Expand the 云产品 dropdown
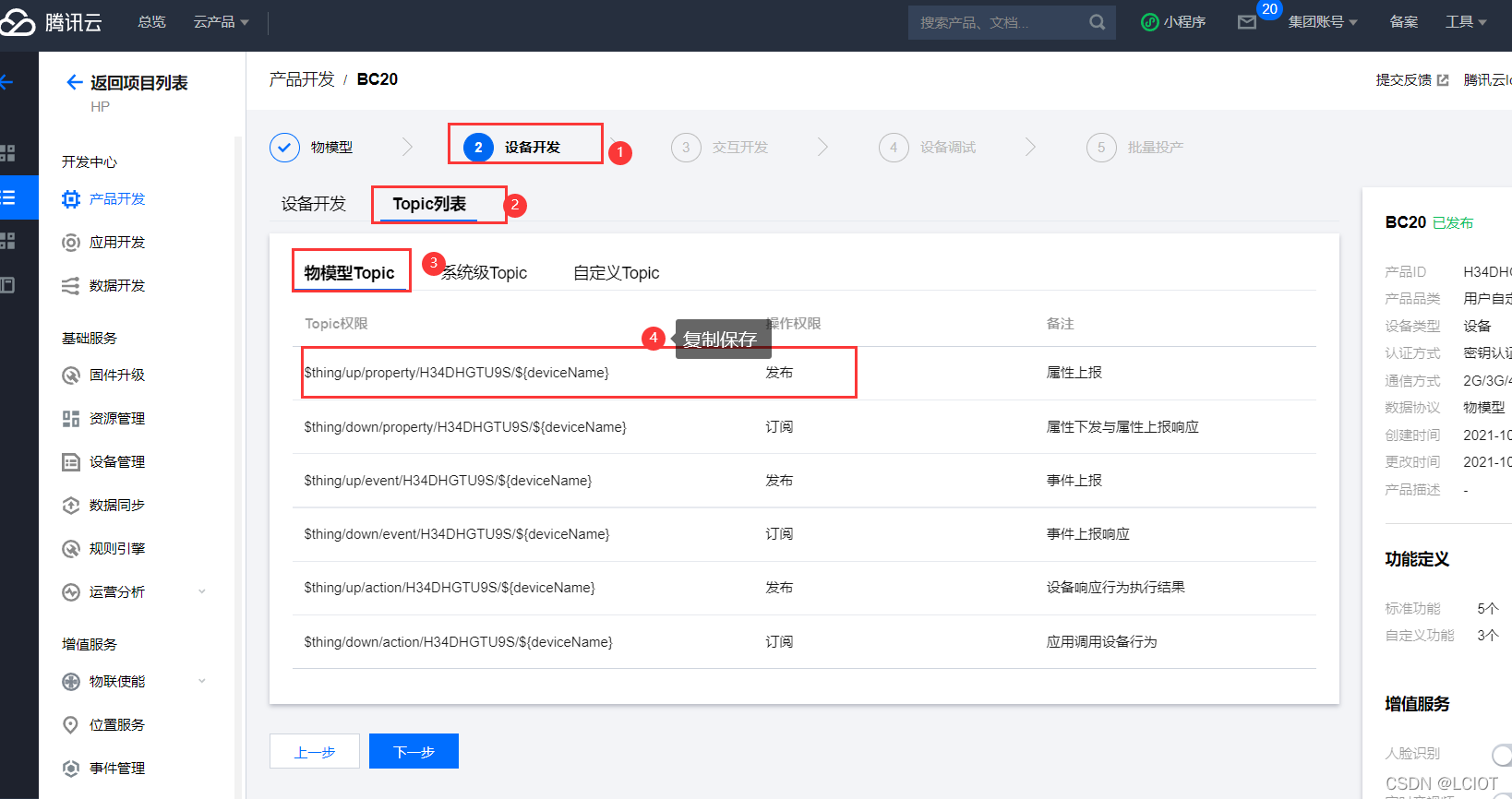This screenshot has height=799, width=1512. pos(222,22)
